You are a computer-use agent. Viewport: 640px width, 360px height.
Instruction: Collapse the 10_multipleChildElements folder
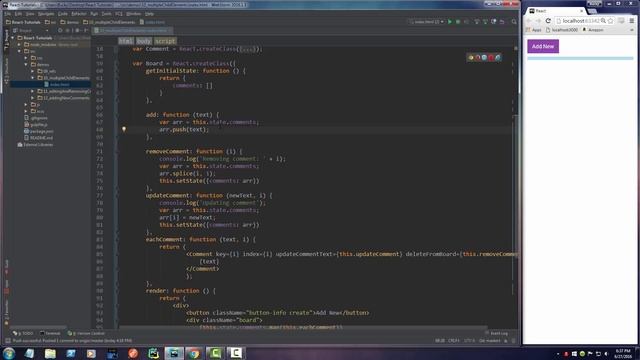point(33,78)
